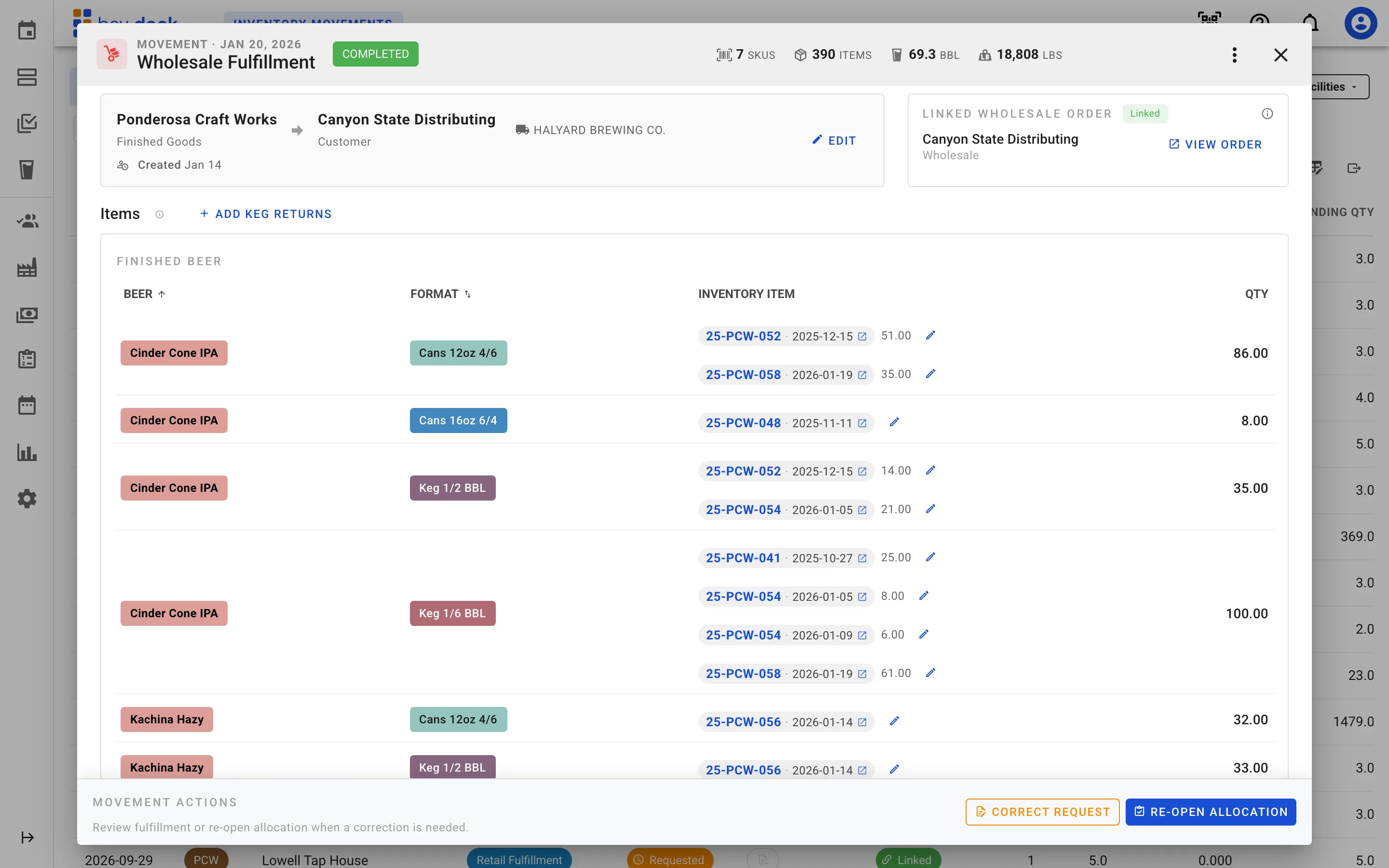The image size is (1389, 868).
Task: Click the info icon next to Items heading
Action: click(x=160, y=214)
